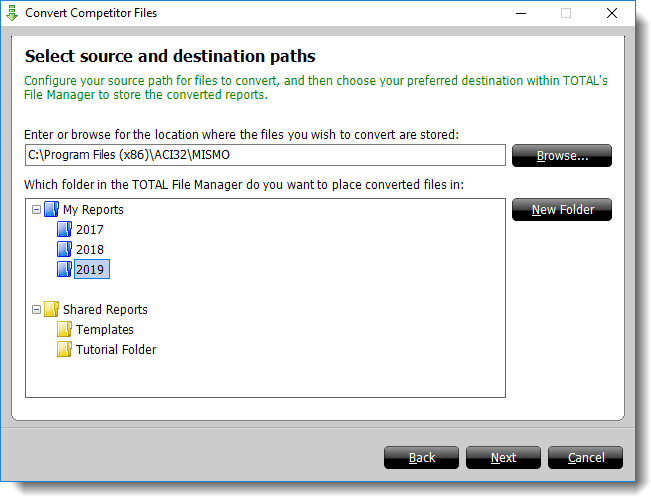Click the blue My Reports folder icon
651x497 pixels.
[51, 210]
